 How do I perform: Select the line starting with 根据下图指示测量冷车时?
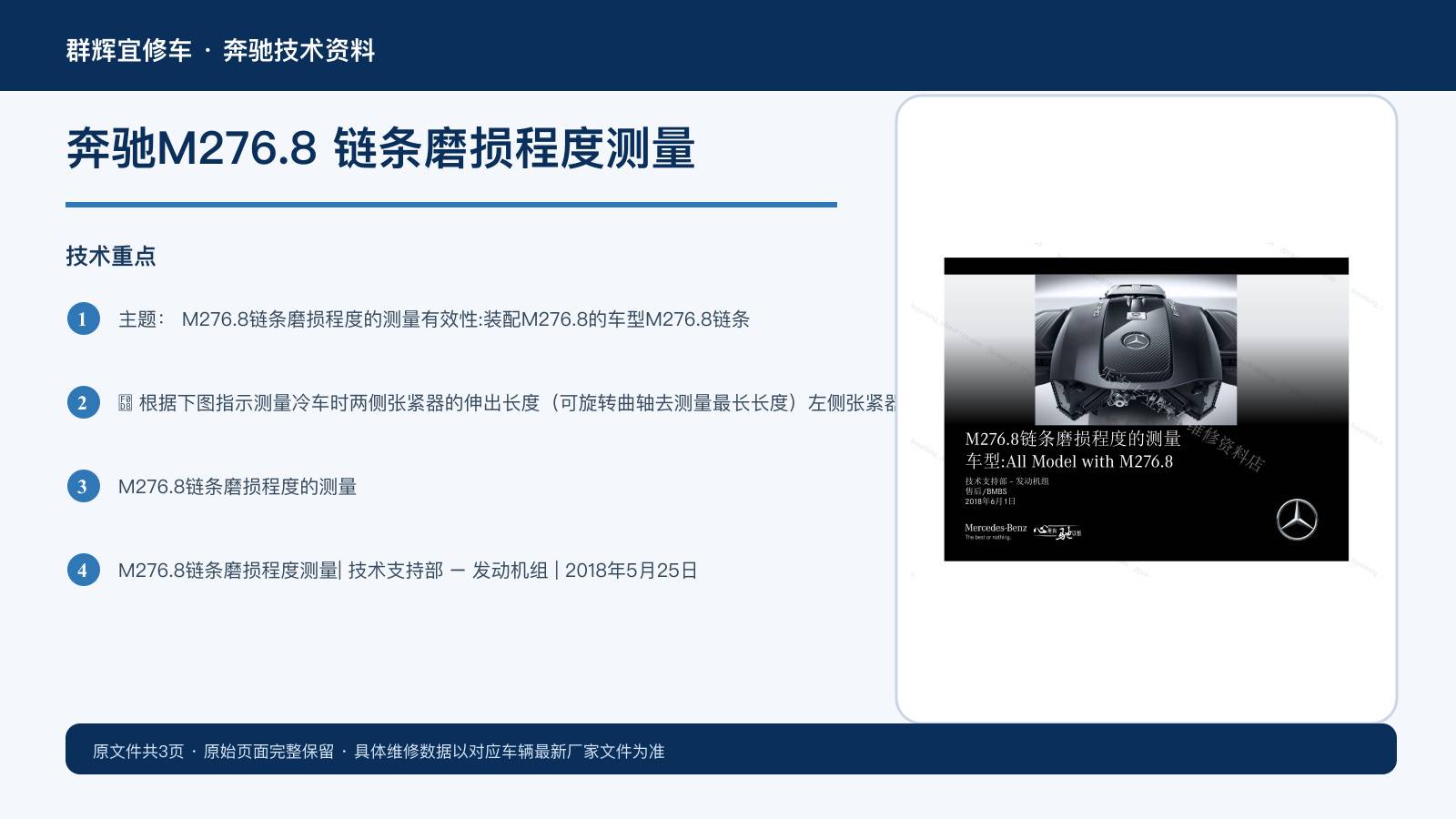point(508,403)
